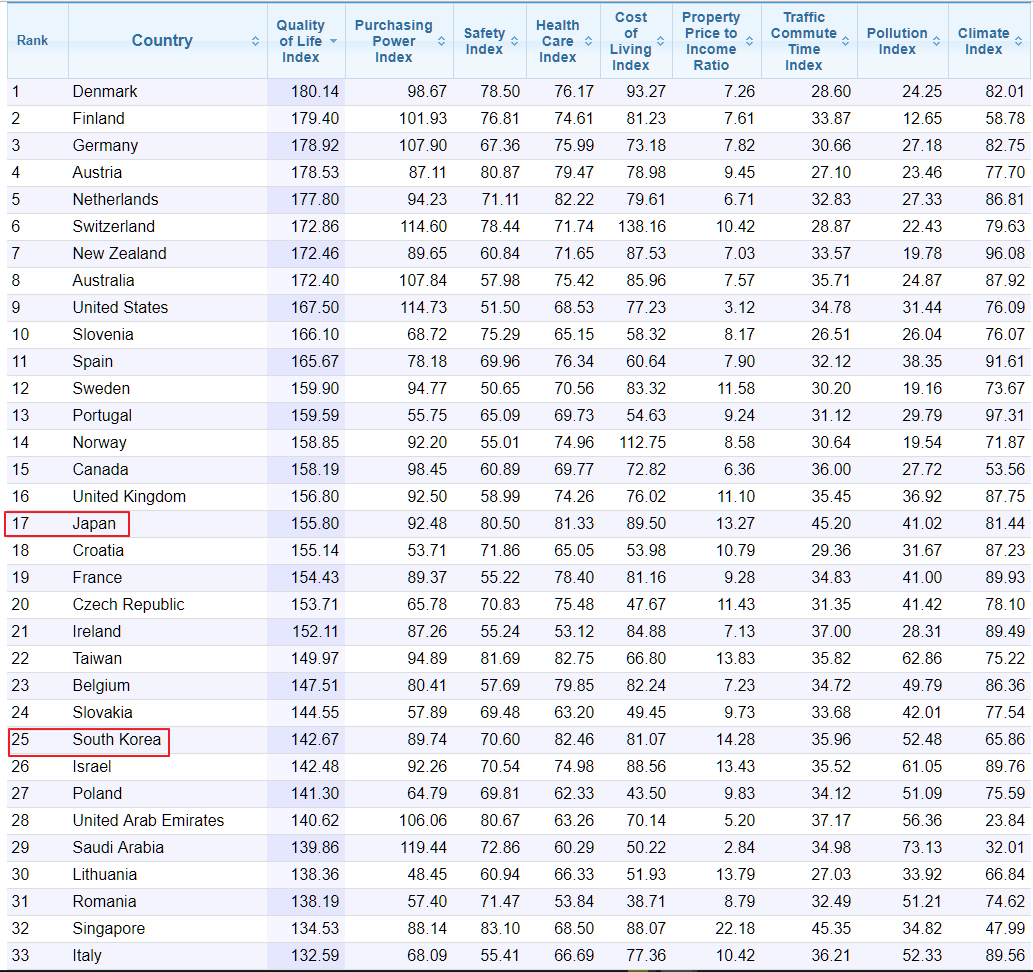
Task: Click Denmark in the Country column
Action: coord(105,92)
